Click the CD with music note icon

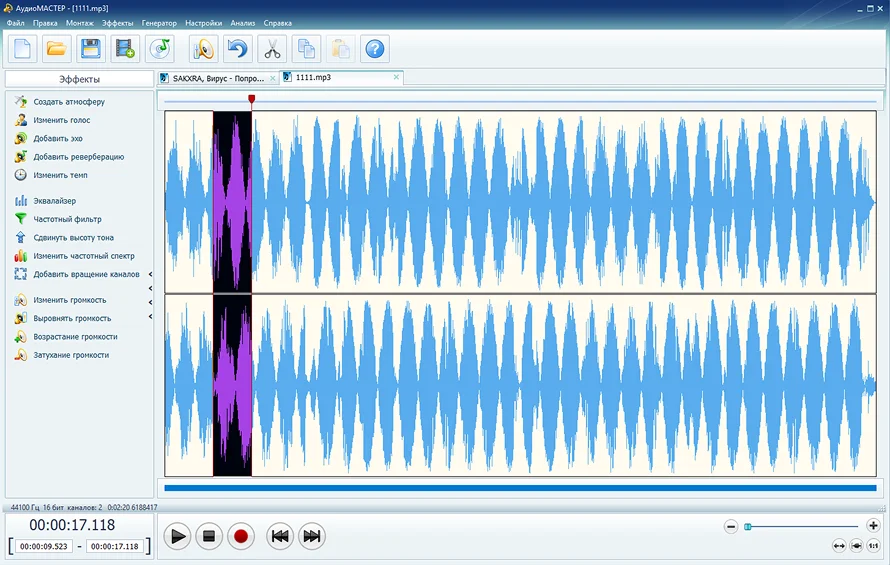point(159,48)
